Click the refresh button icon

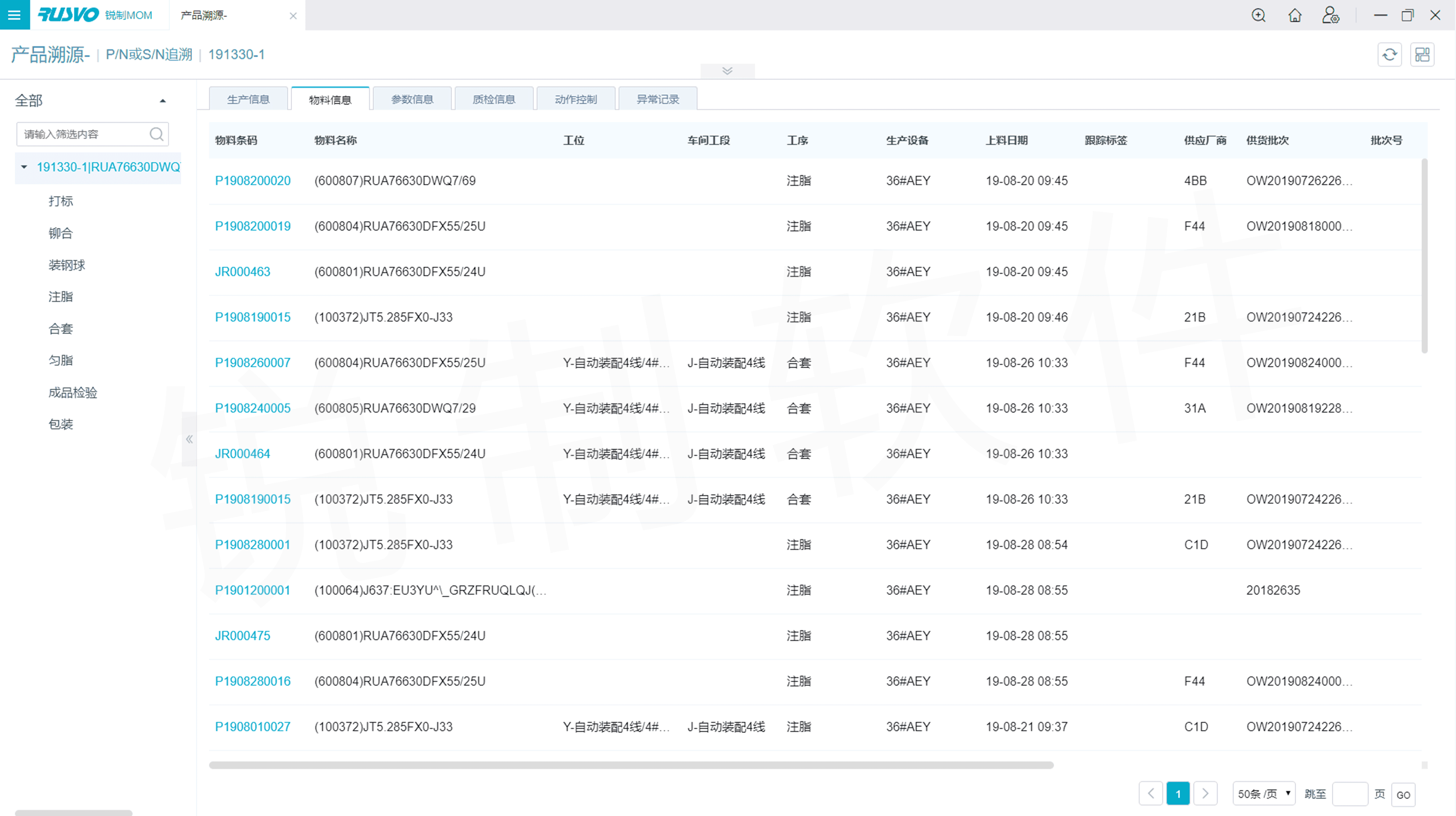[1389, 55]
